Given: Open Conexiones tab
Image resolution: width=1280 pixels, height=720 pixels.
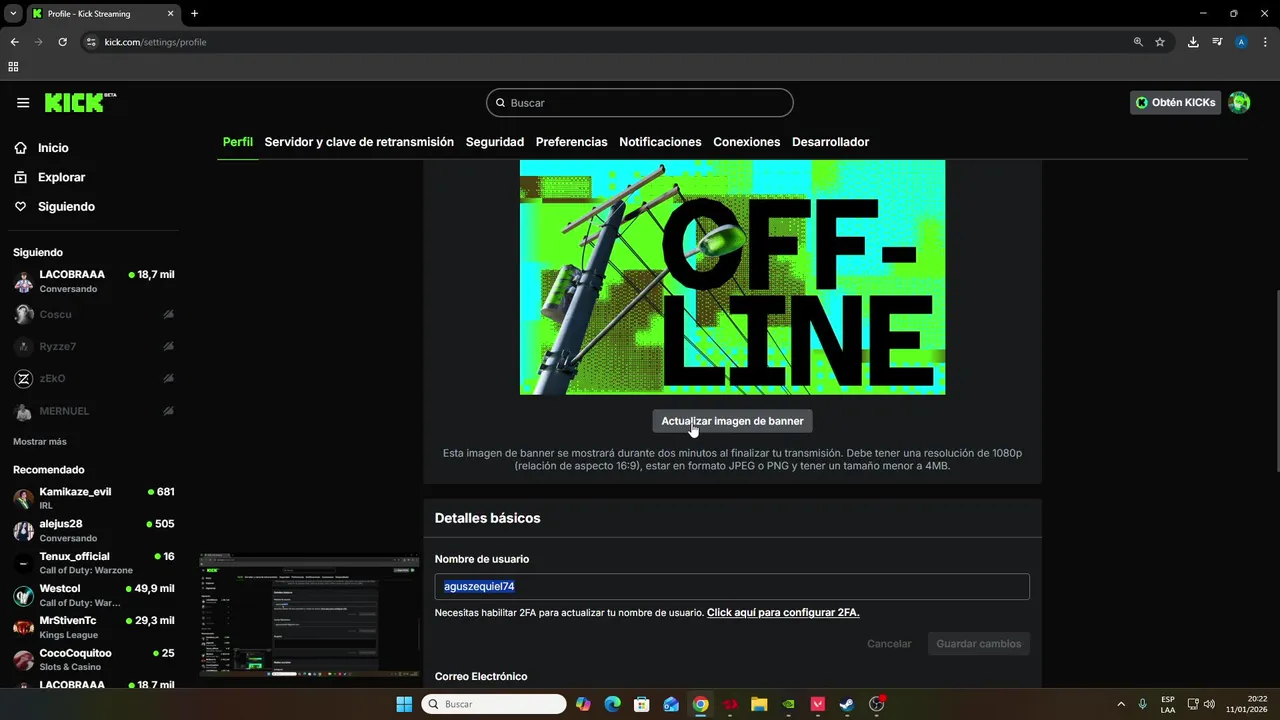Looking at the screenshot, I should pos(746,142).
